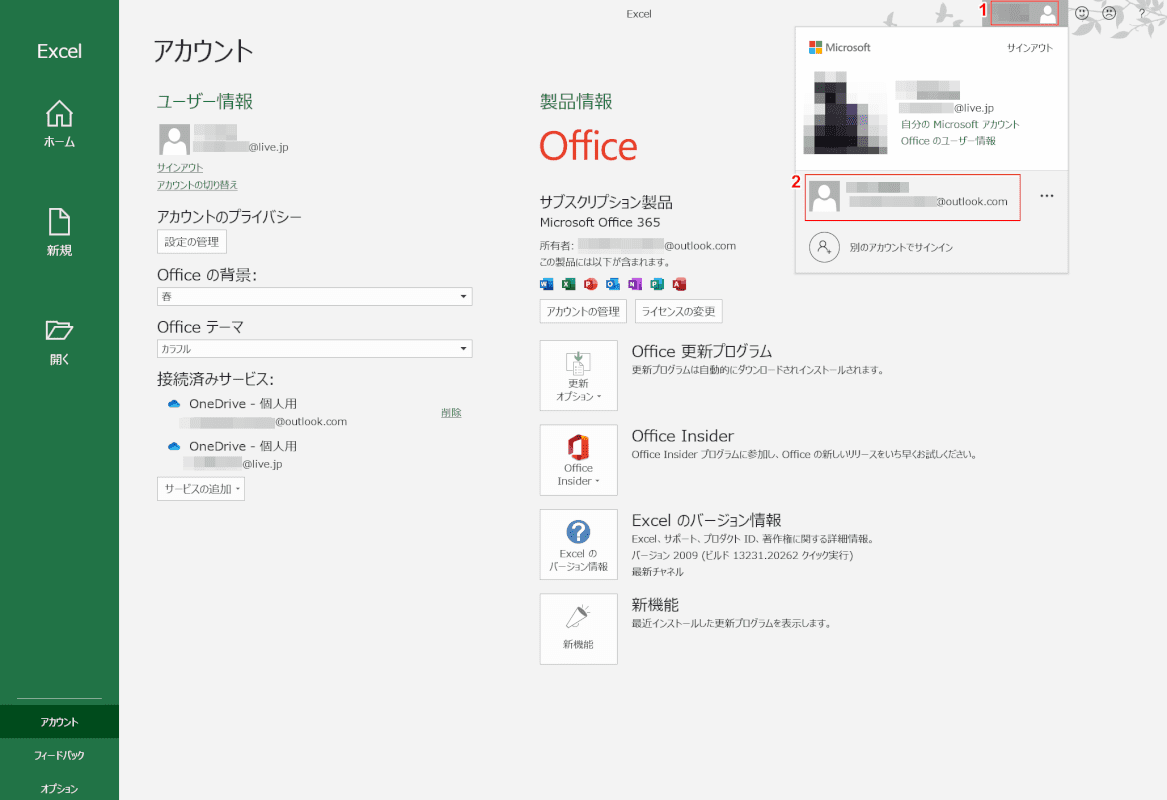This screenshot has height=800, width=1167.
Task: Click the PowerPoint product icon
Action: pos(590,284)
